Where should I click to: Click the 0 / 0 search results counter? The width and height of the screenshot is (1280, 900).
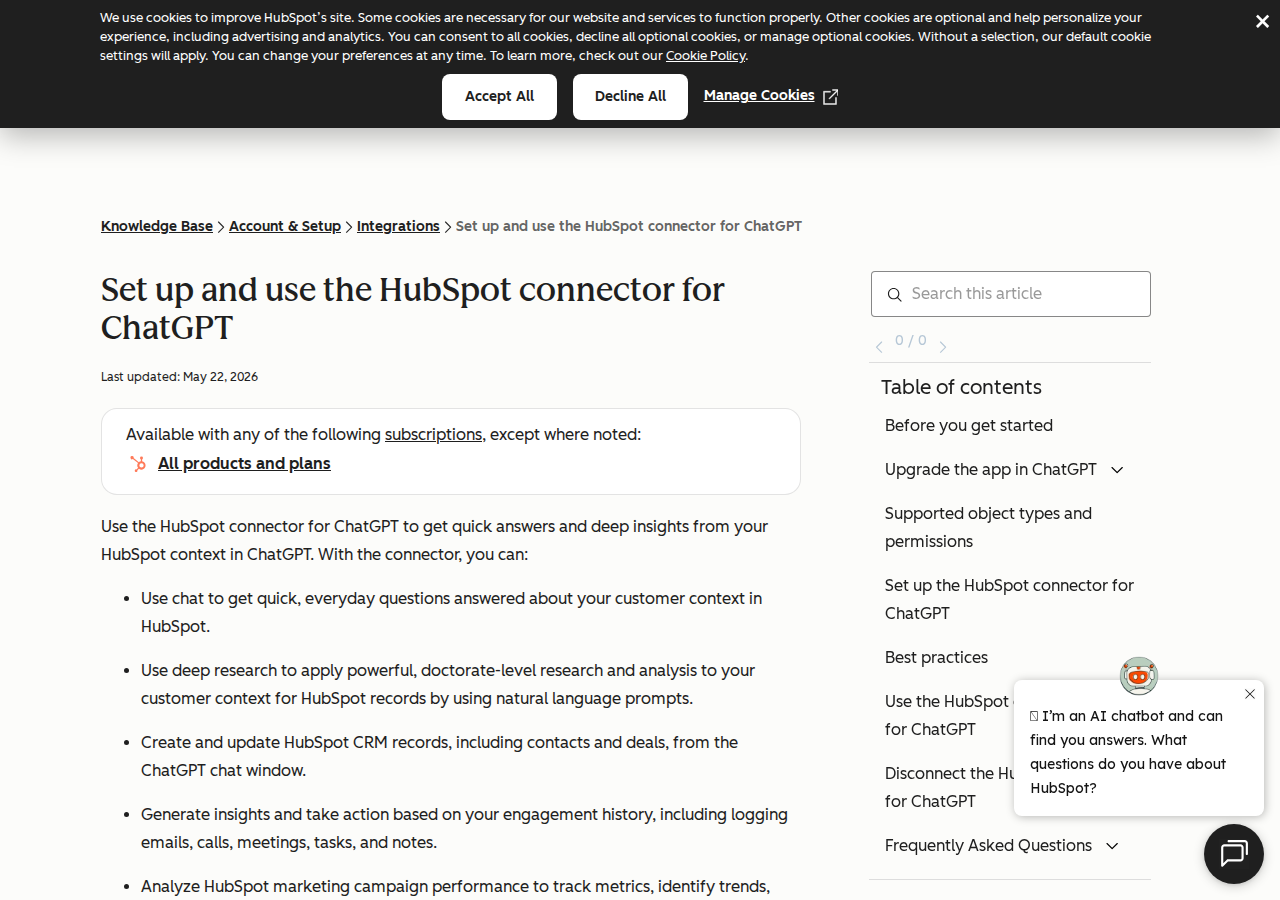910,340
